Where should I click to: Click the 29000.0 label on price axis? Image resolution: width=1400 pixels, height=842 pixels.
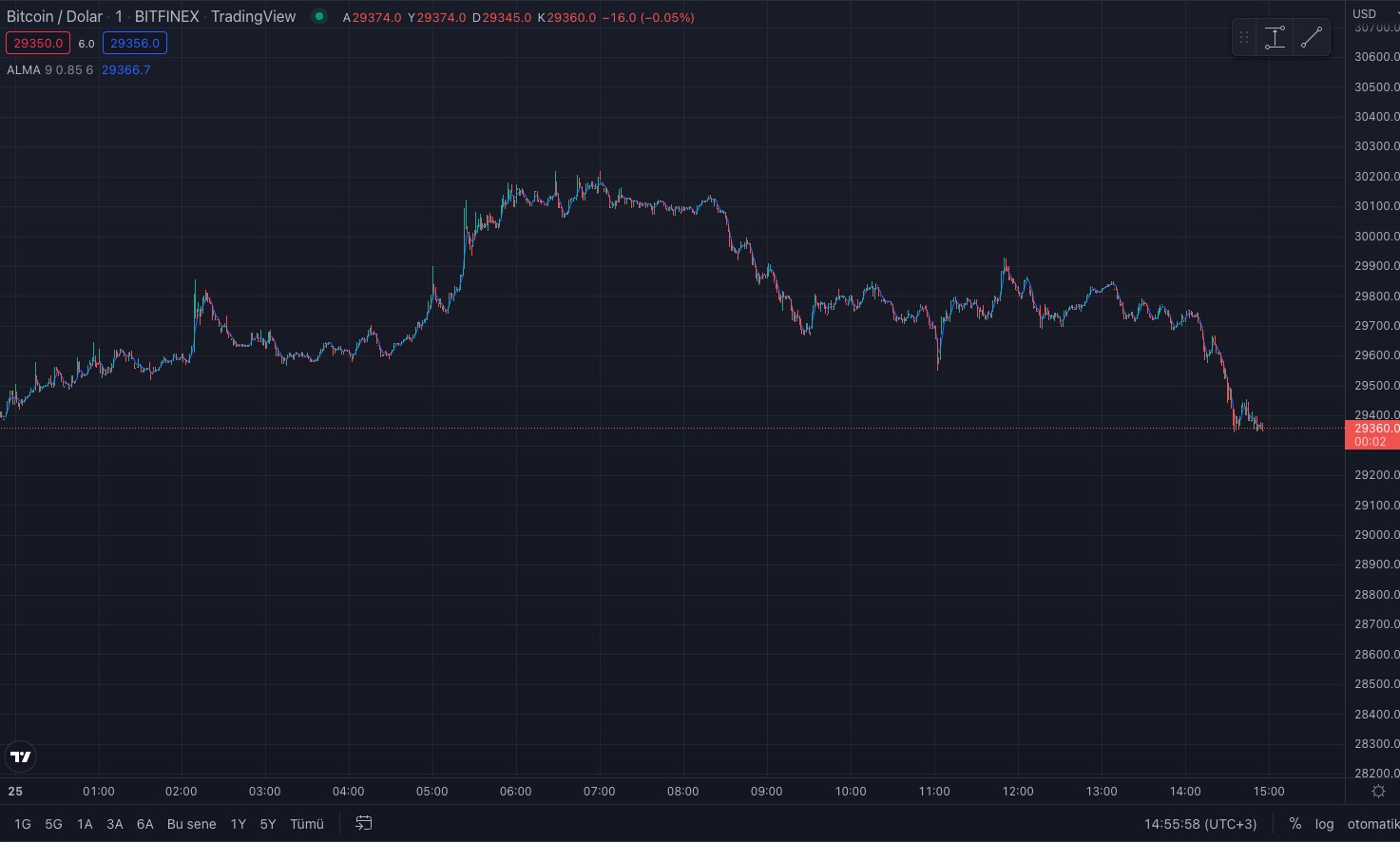click(1376, 534)
